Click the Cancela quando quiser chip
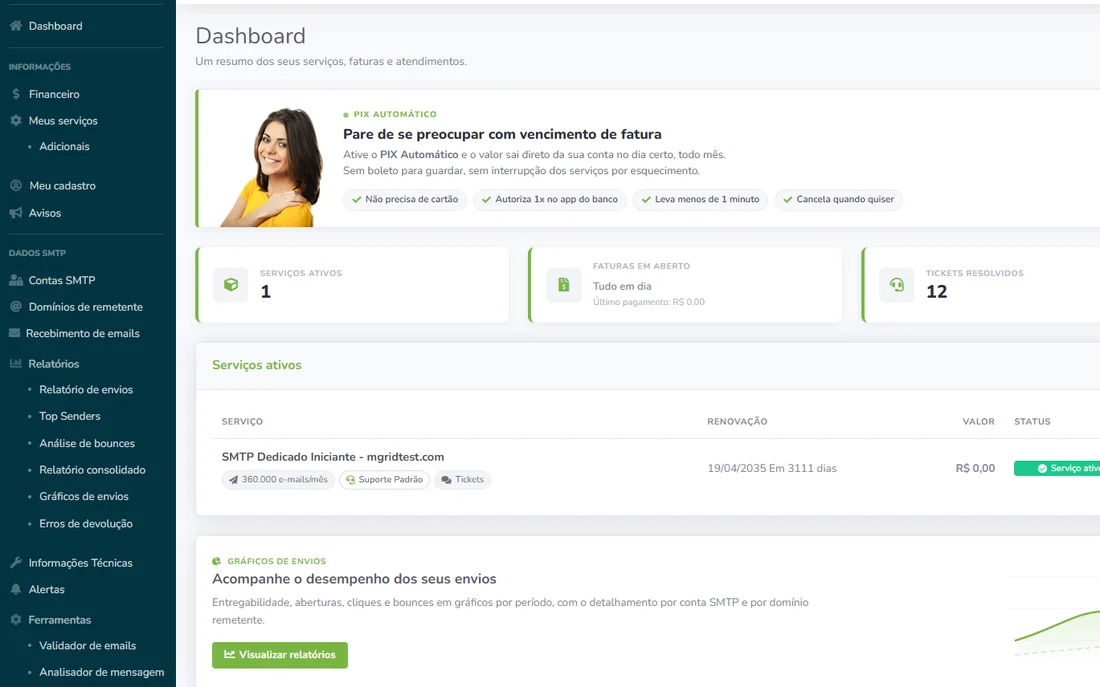Screen dimensions: 1100x687 838,199
